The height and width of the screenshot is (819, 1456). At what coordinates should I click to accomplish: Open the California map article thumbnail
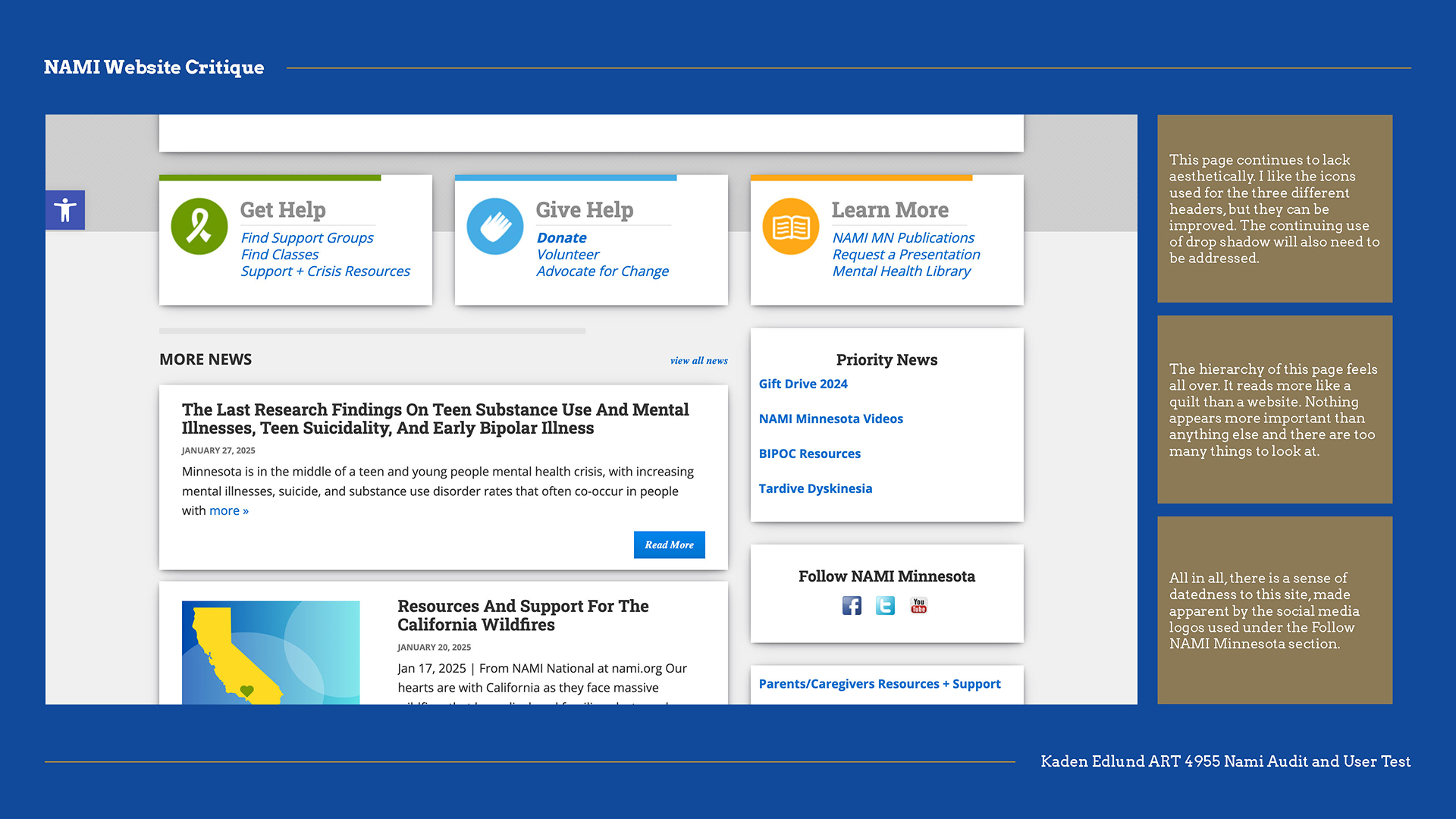[x=271, y=652]
